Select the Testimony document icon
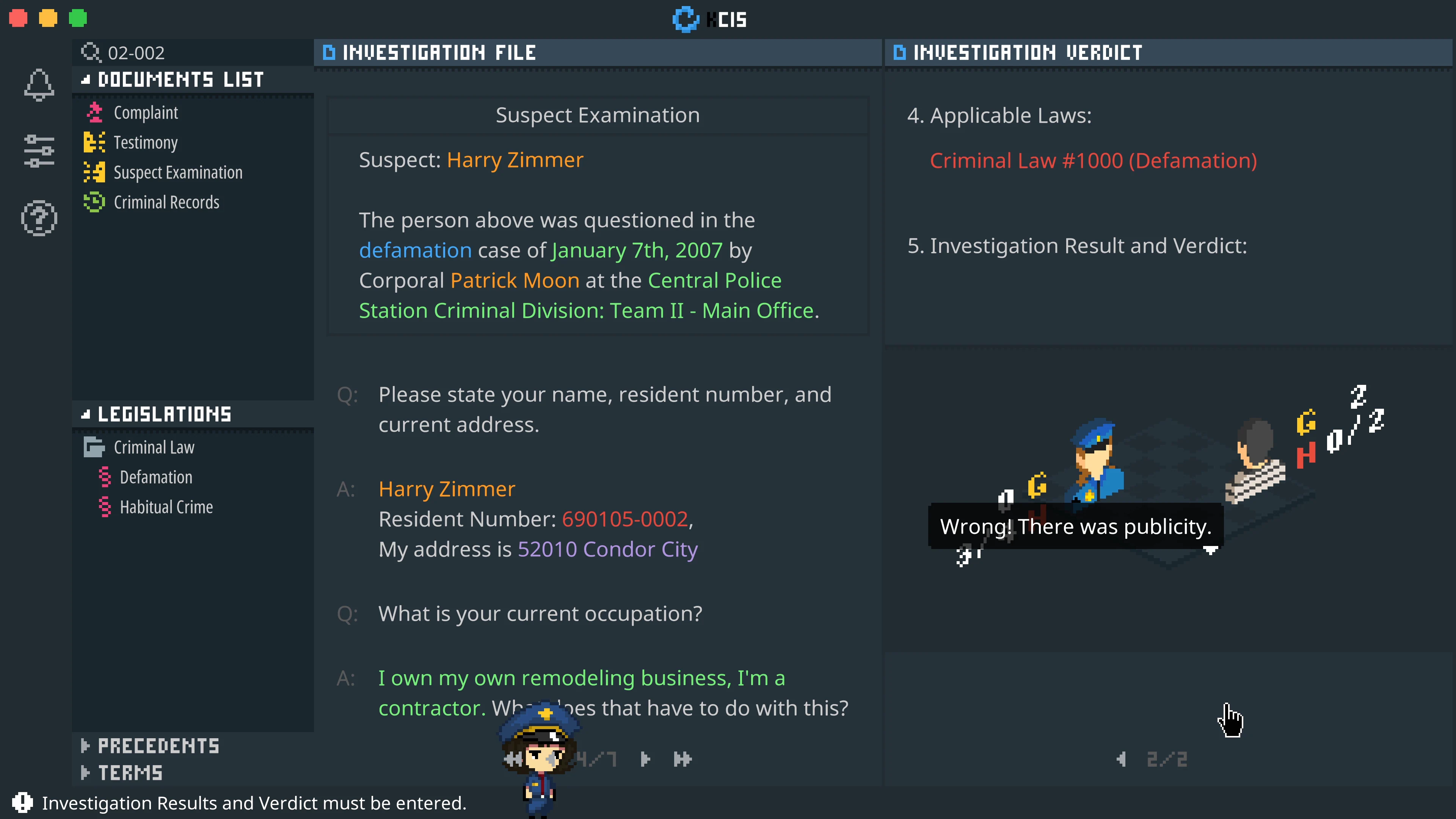This screenshot has height=819, width=1456. click(95, 142)
